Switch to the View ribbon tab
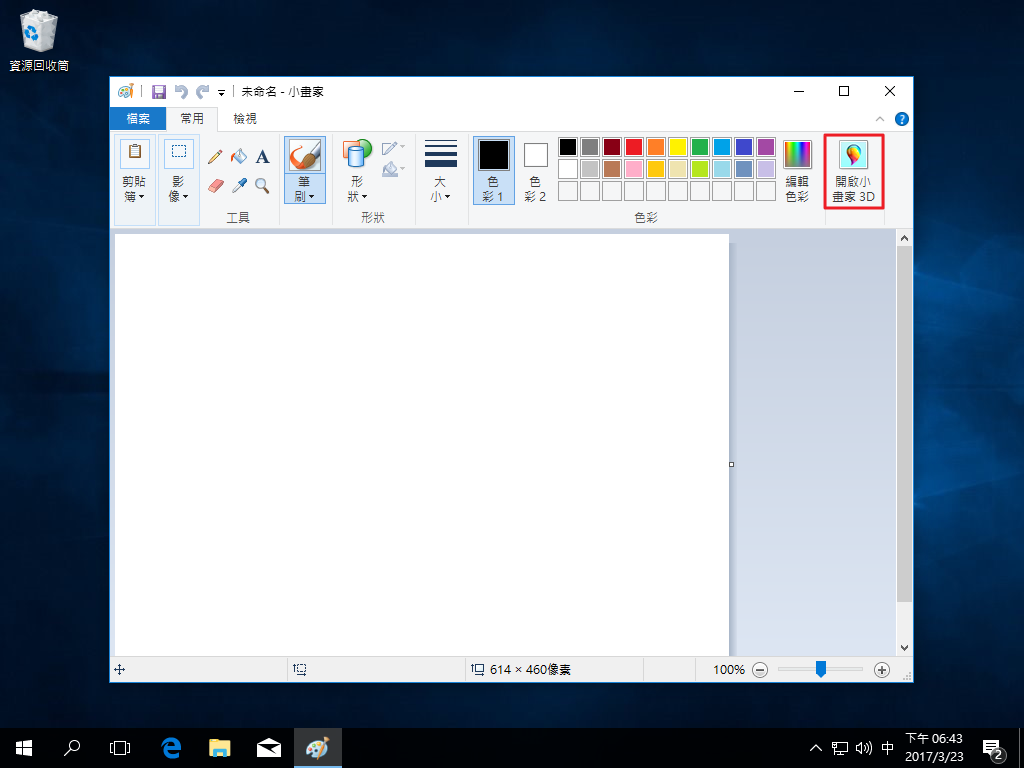The height and width of the screenshot is (768, 1024). [244, 119]
